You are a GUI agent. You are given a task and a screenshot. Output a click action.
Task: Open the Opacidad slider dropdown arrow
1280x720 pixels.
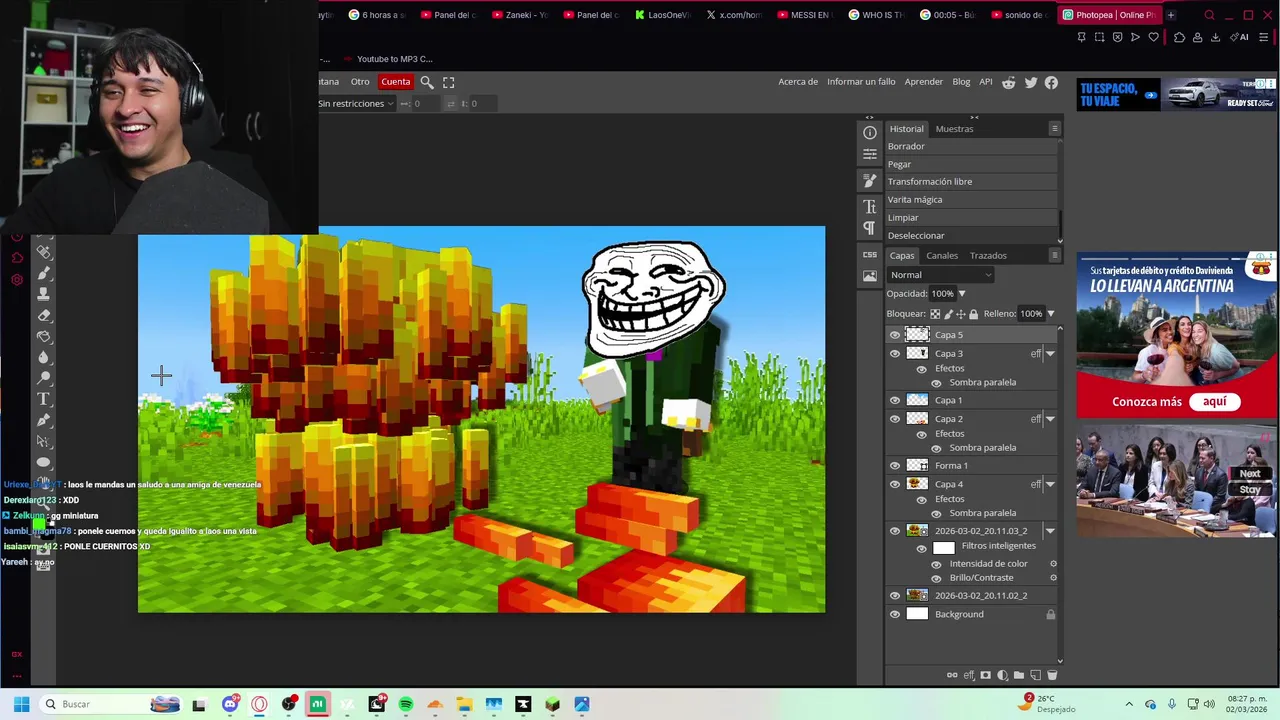coord(962,294)
